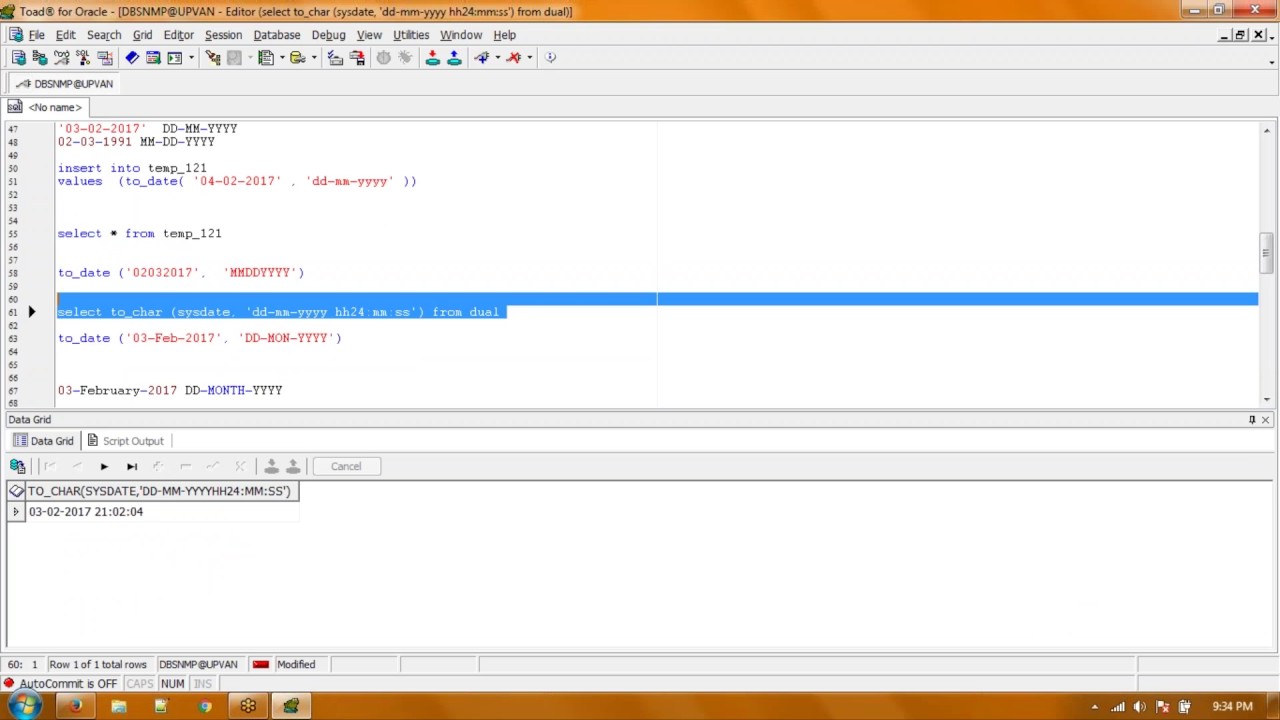Image resolution: width=1280 pixels, height=720 pixels.
Task: Click the DBSNMP@UPVAN status bar entry
Action: [198, 665]
